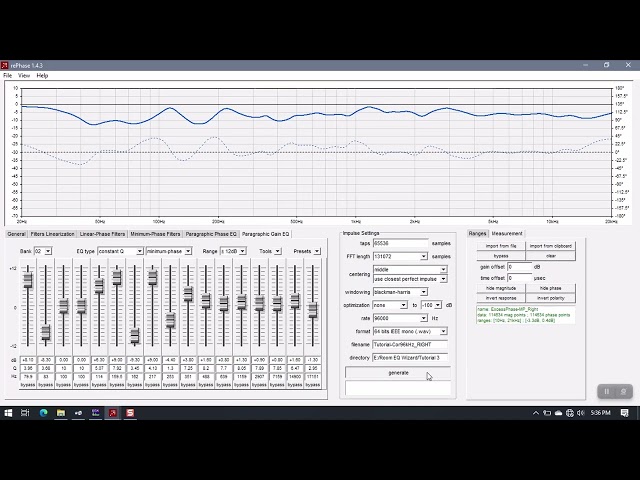Toggle bypass for the 17101 Hz band
The height and width of the screenshot is (480, 640).
click(313, 385)
